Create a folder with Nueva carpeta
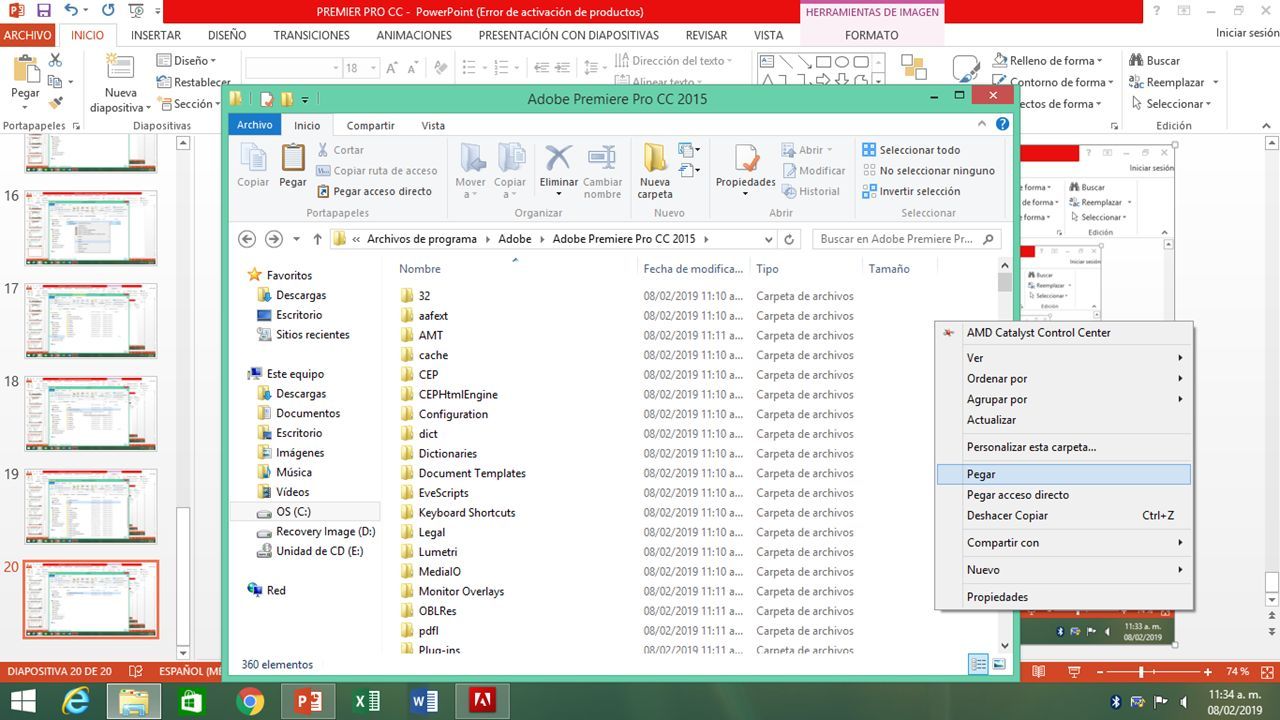Image resolution: width=1280 pixels, height=720 pixels. 655,172
